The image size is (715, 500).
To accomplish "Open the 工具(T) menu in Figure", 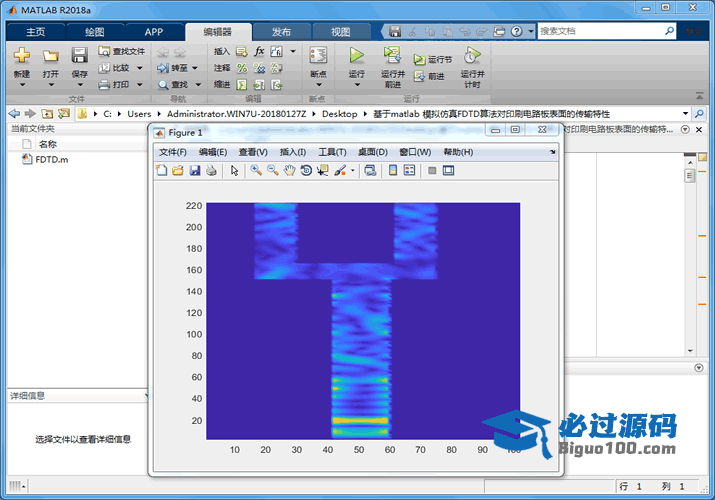I will [x=332, y=152].
